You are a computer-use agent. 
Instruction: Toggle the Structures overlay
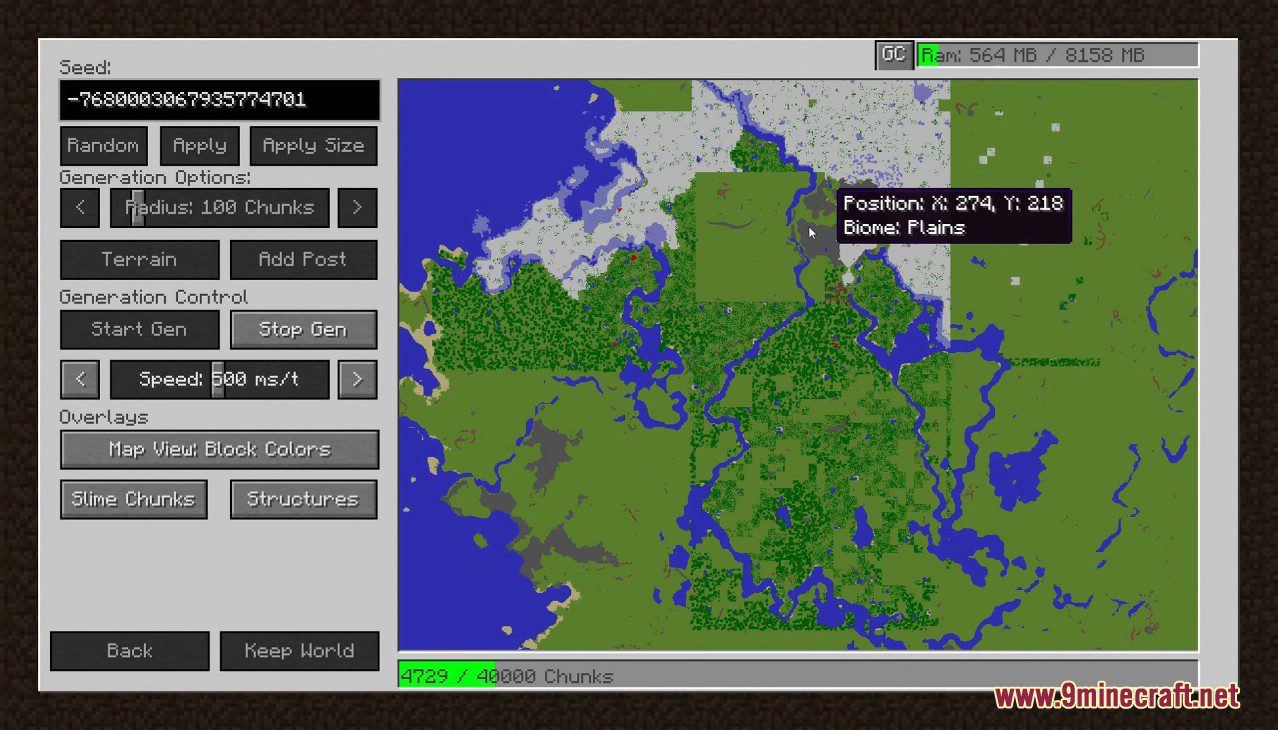[304, 500]
